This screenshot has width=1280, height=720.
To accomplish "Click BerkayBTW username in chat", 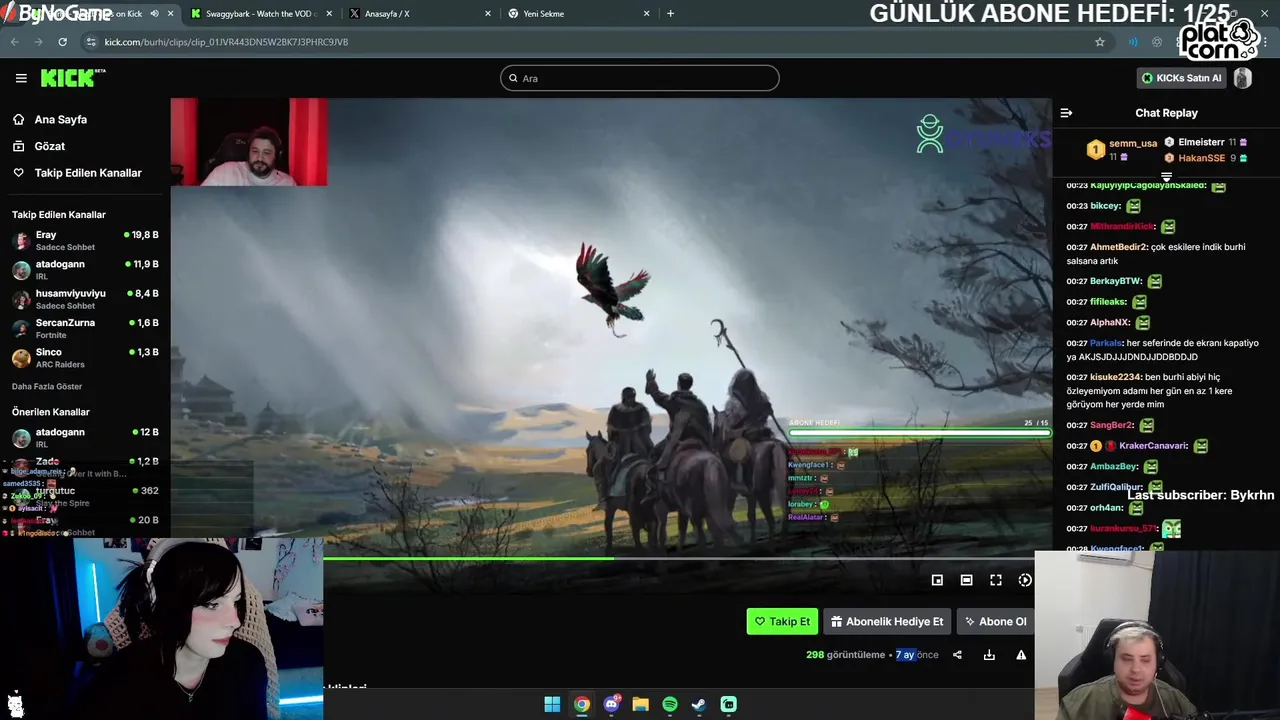I will 1115,281.
